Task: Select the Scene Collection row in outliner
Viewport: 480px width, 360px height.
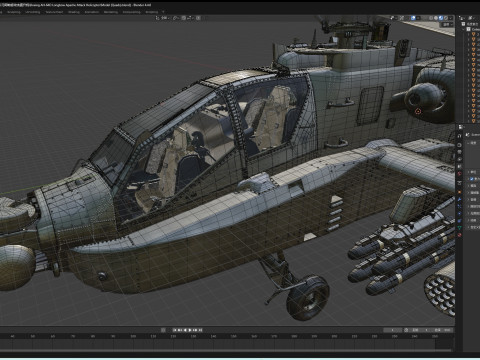Action: [x=470, y=24]
